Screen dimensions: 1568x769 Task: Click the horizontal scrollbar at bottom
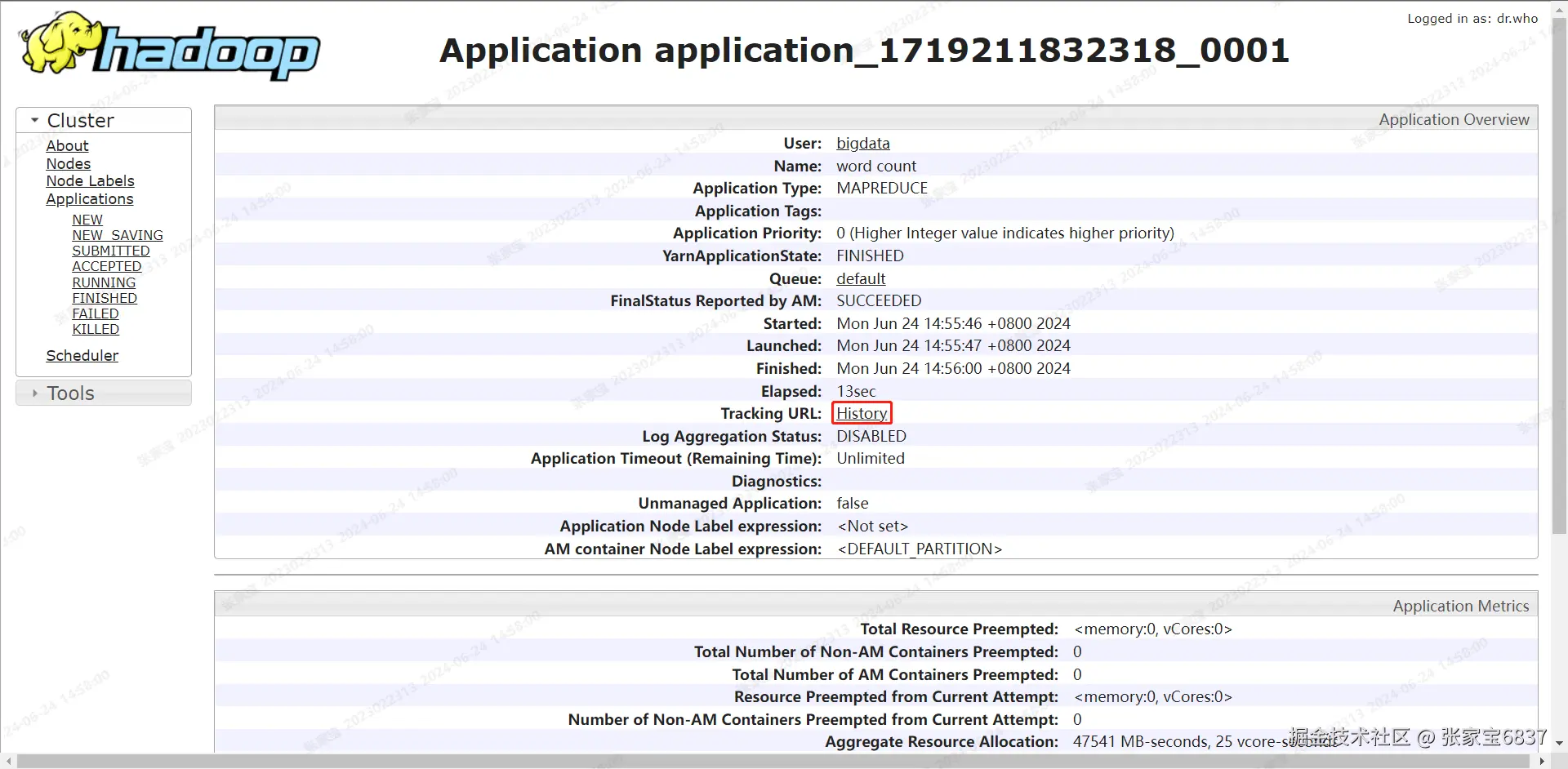773,761
